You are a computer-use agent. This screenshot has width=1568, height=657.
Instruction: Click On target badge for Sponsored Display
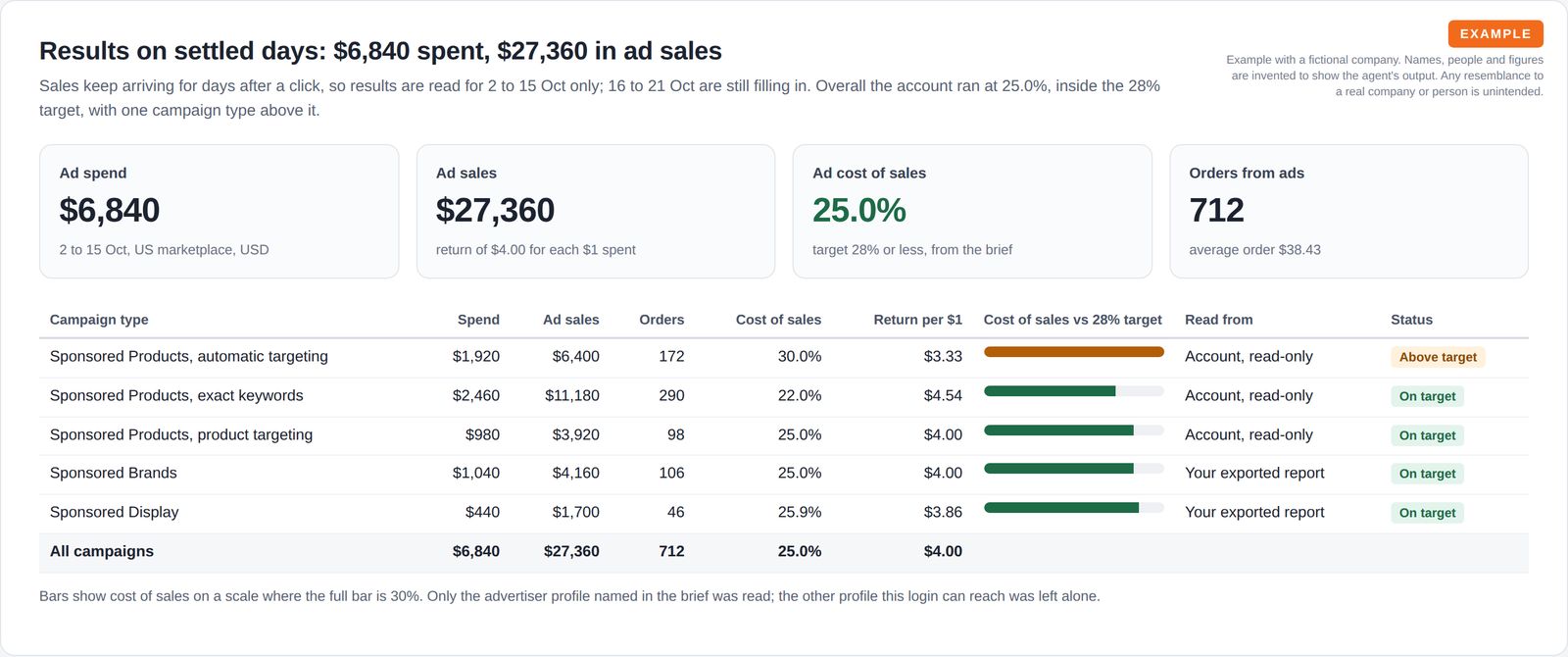1427,513
